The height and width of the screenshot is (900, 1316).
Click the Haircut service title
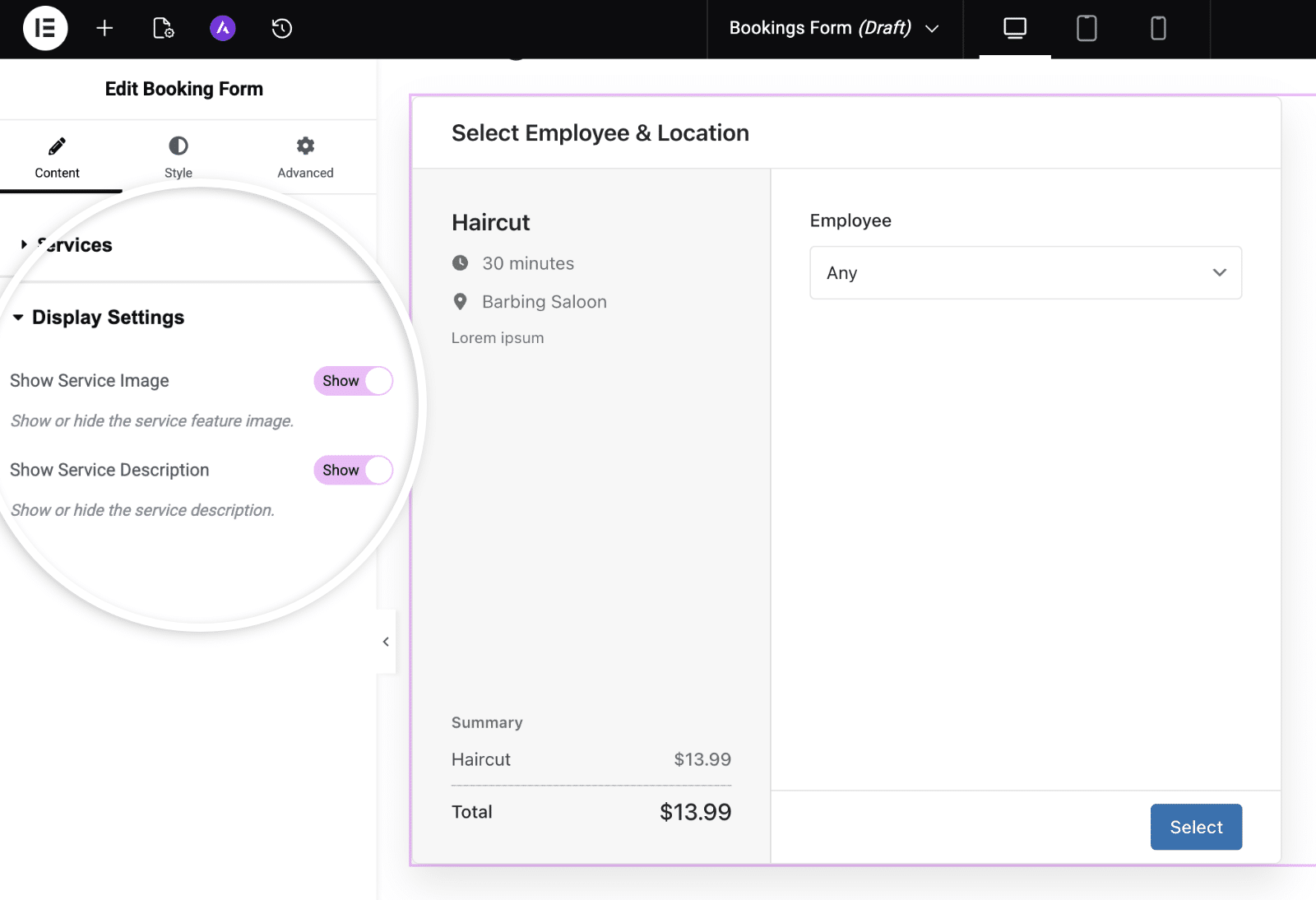[x=490, y=221]
